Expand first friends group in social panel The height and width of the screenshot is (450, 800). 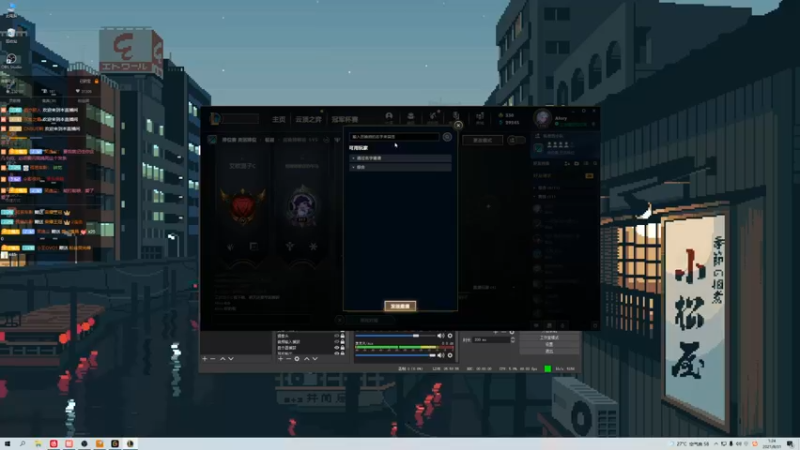pos(547,188)
